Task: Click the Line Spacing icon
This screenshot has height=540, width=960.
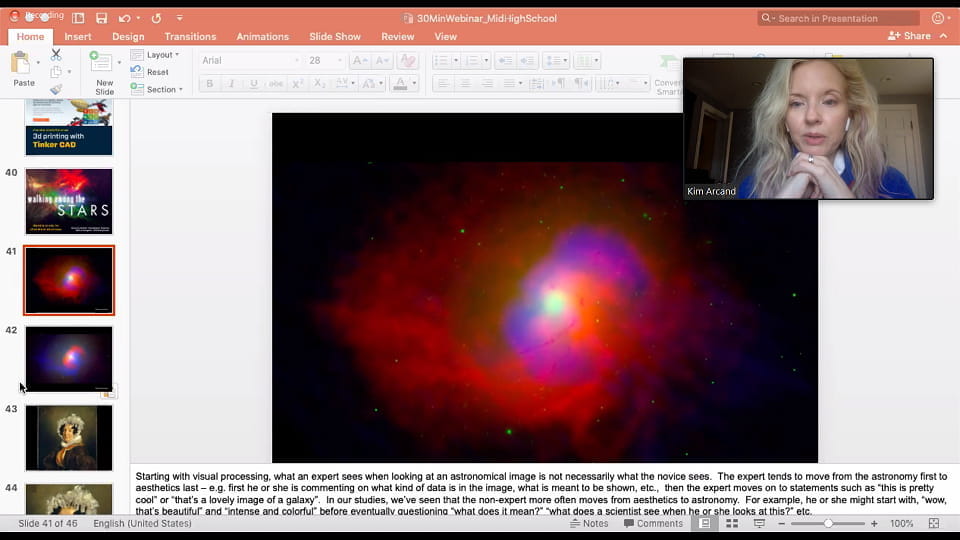Action: pyautogui.click(x=553, y=60)
